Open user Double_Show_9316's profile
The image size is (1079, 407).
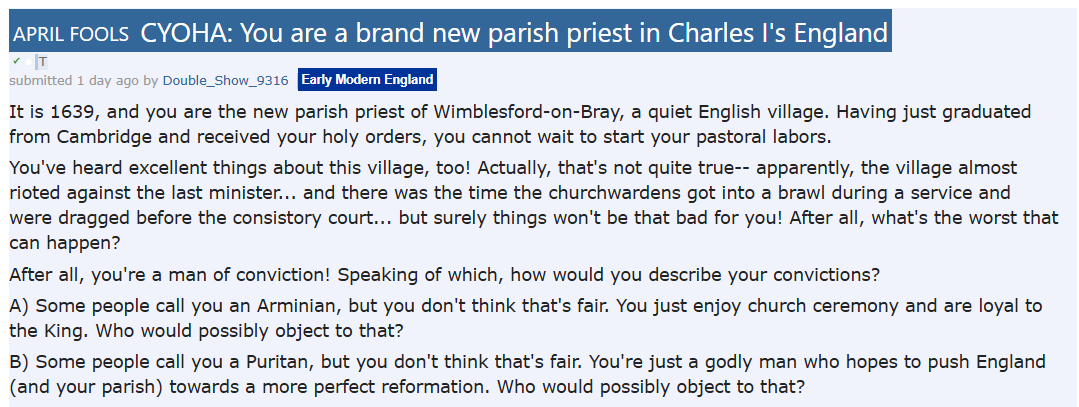225,80
